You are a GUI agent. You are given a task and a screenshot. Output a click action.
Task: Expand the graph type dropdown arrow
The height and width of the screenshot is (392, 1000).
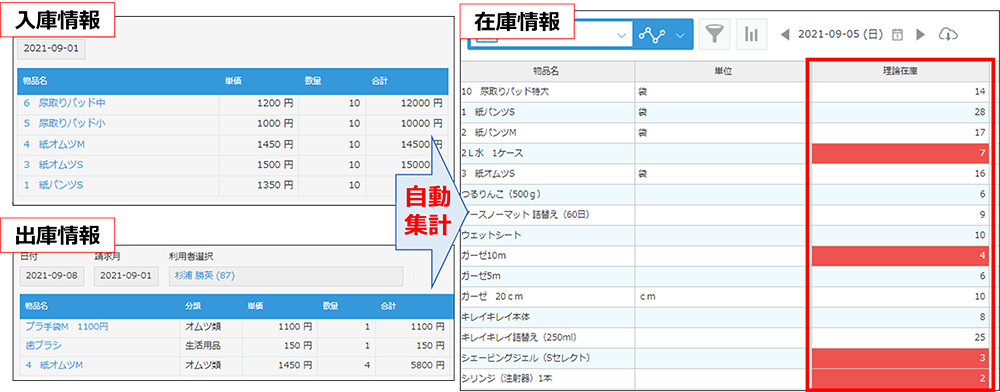click(680, 36)
